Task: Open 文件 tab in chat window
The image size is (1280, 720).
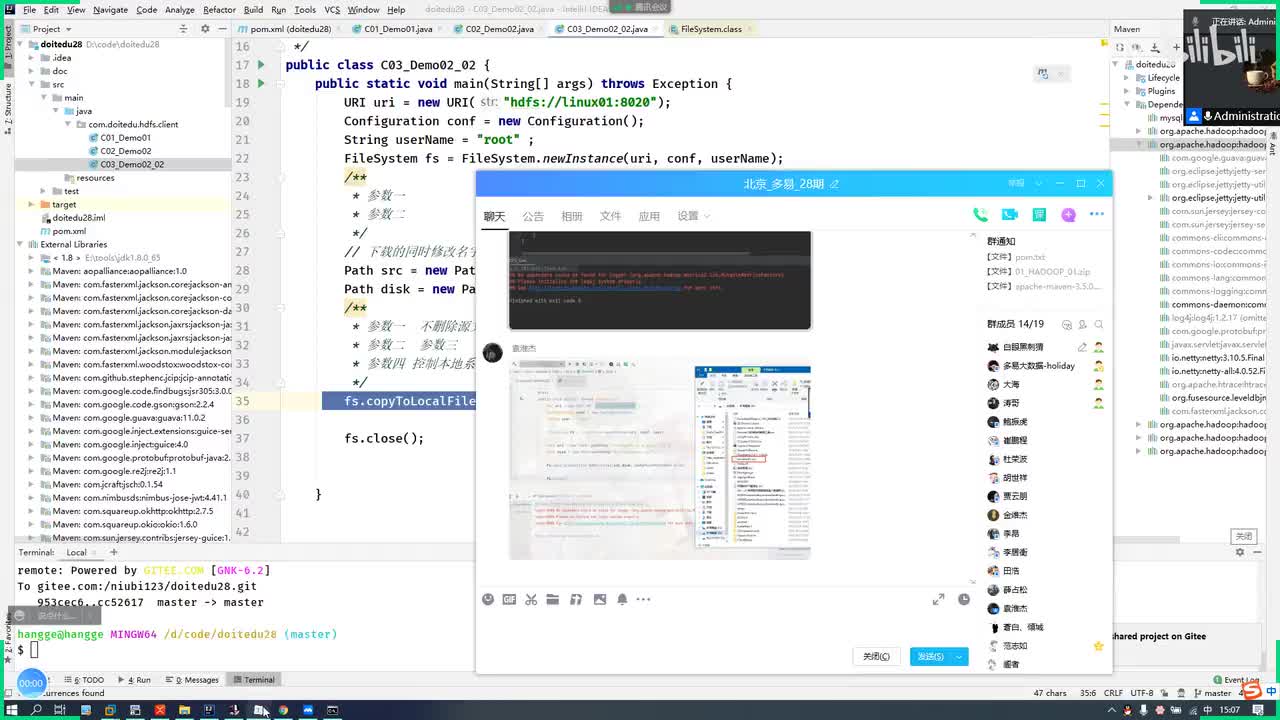Action: 610,216
